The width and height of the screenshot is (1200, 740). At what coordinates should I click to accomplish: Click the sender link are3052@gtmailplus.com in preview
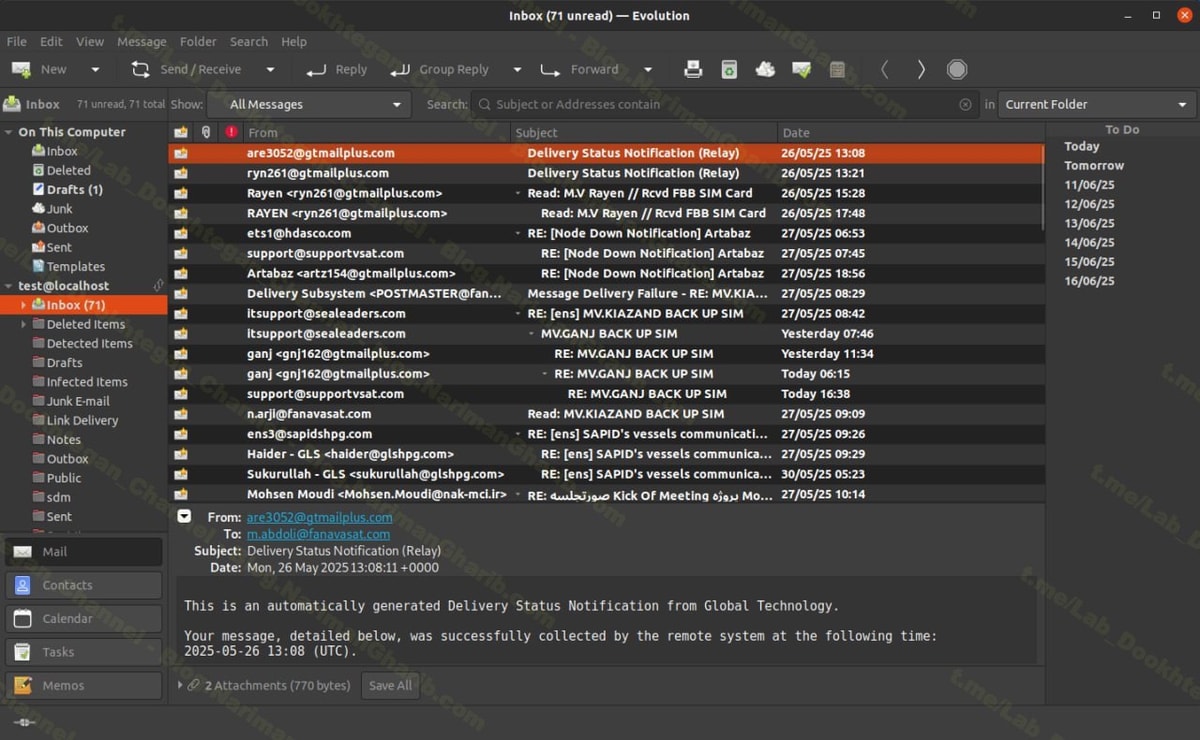[320, 518]
